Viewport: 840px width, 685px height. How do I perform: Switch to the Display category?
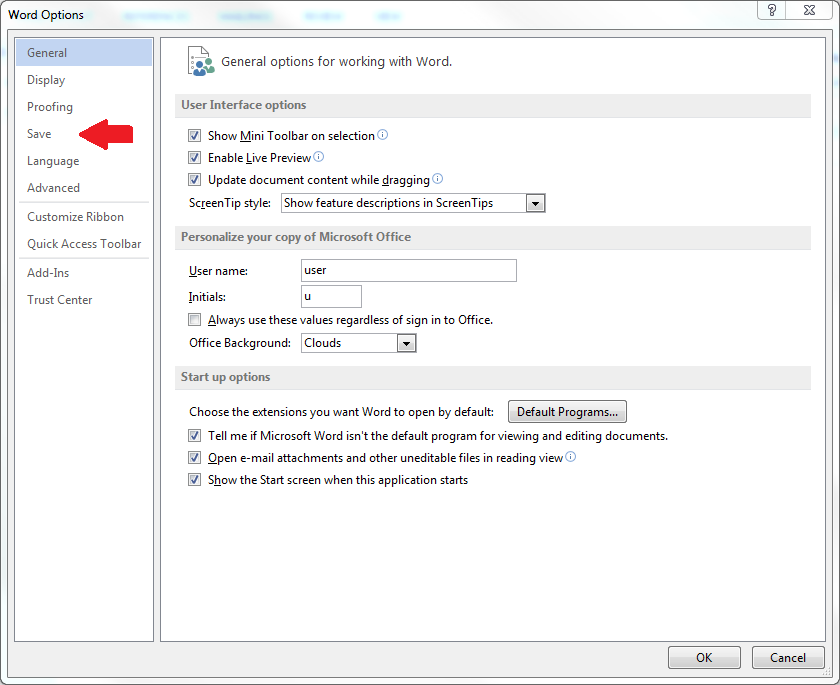(x=84, y=80)
